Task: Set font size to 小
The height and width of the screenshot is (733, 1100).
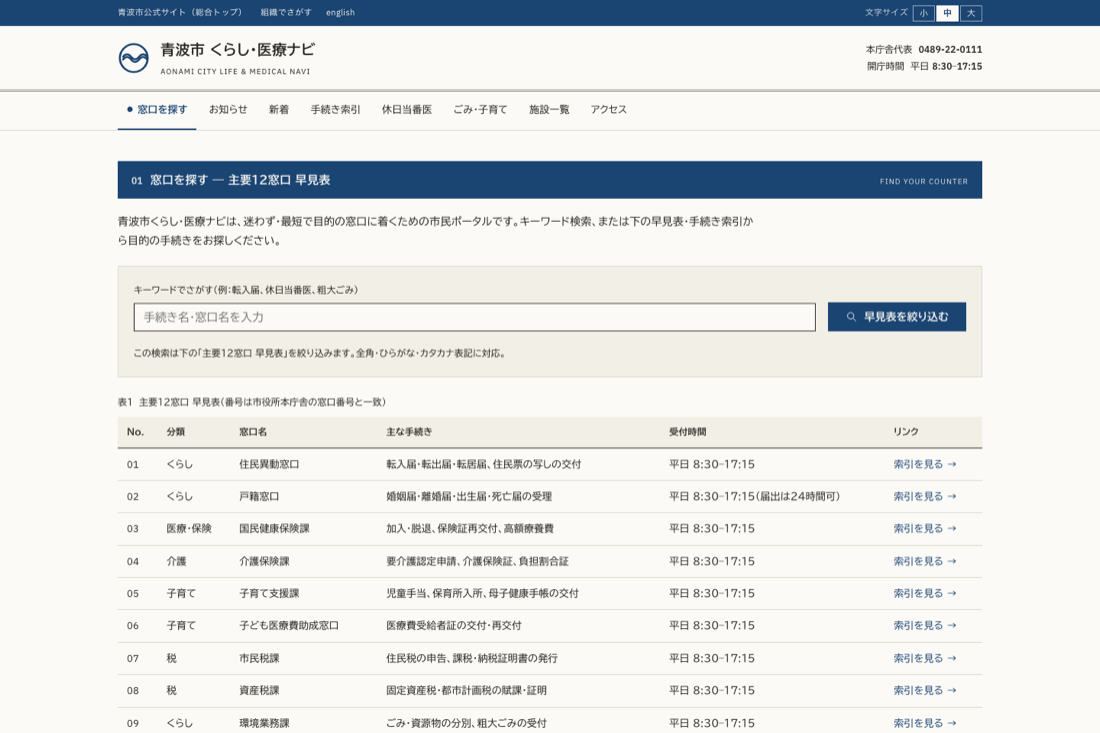Action: 923,13
